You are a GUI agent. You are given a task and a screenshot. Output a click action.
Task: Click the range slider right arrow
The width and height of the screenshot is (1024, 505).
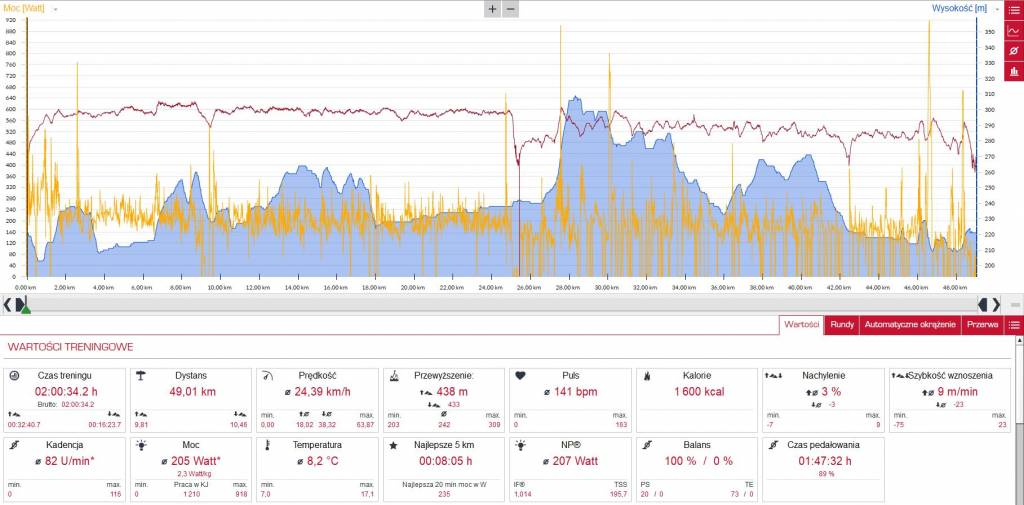point(996,304)
